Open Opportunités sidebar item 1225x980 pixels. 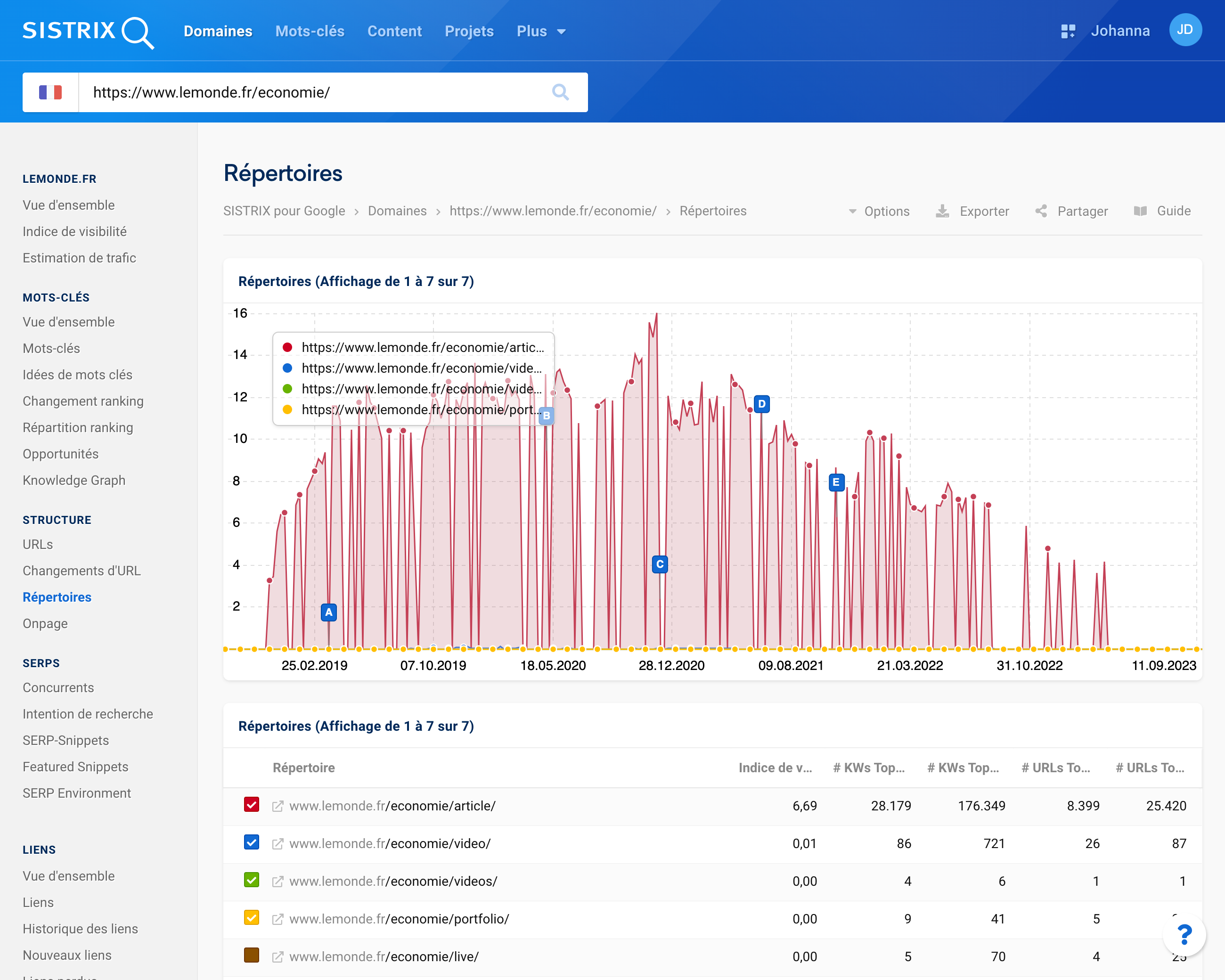pyautogui.click(x=60, y=454)
